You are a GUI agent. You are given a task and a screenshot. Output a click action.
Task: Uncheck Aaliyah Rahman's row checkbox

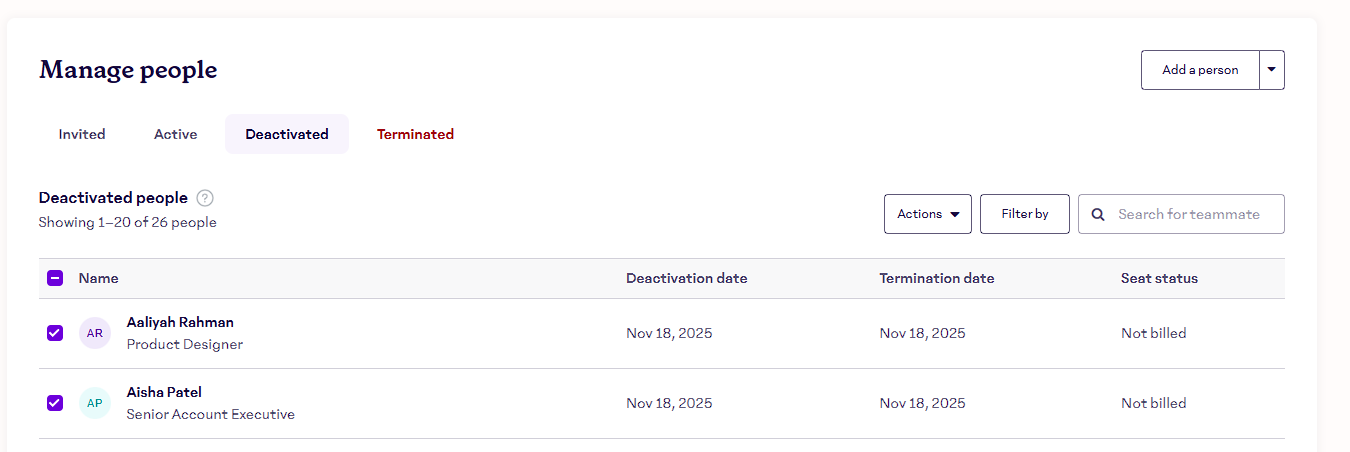(55, 333)
